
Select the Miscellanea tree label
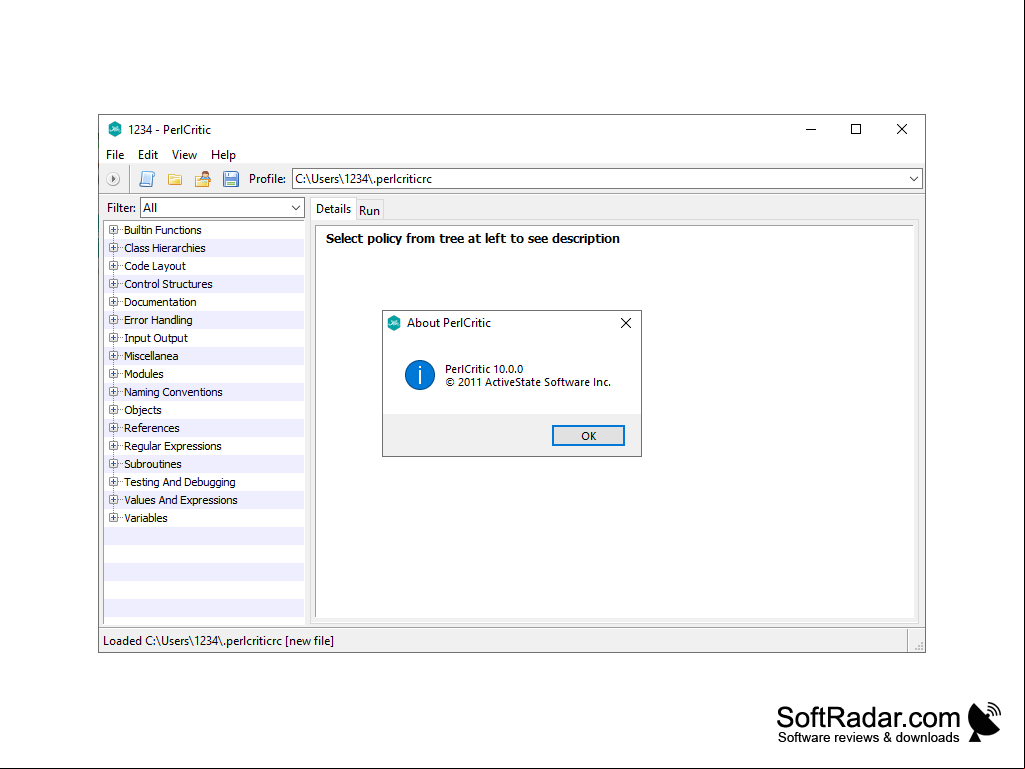tap(151, 356)
